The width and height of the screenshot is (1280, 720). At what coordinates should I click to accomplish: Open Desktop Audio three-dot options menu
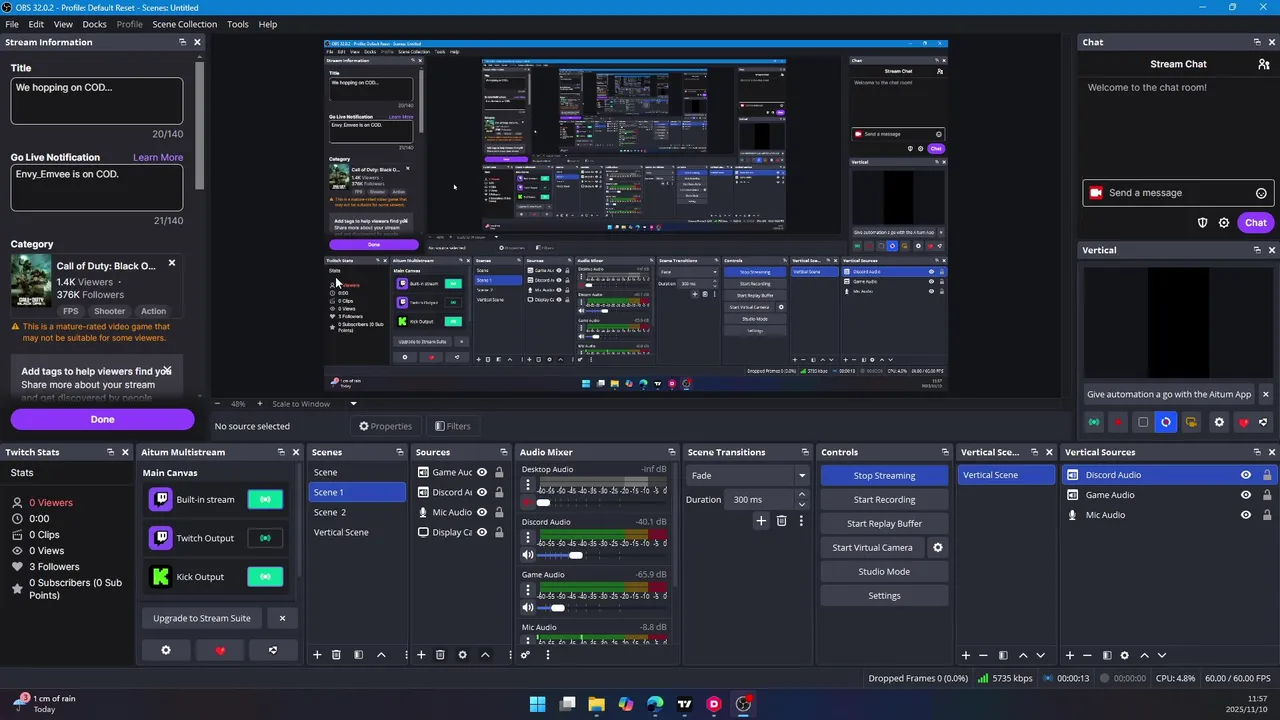[x=528, y=485]
